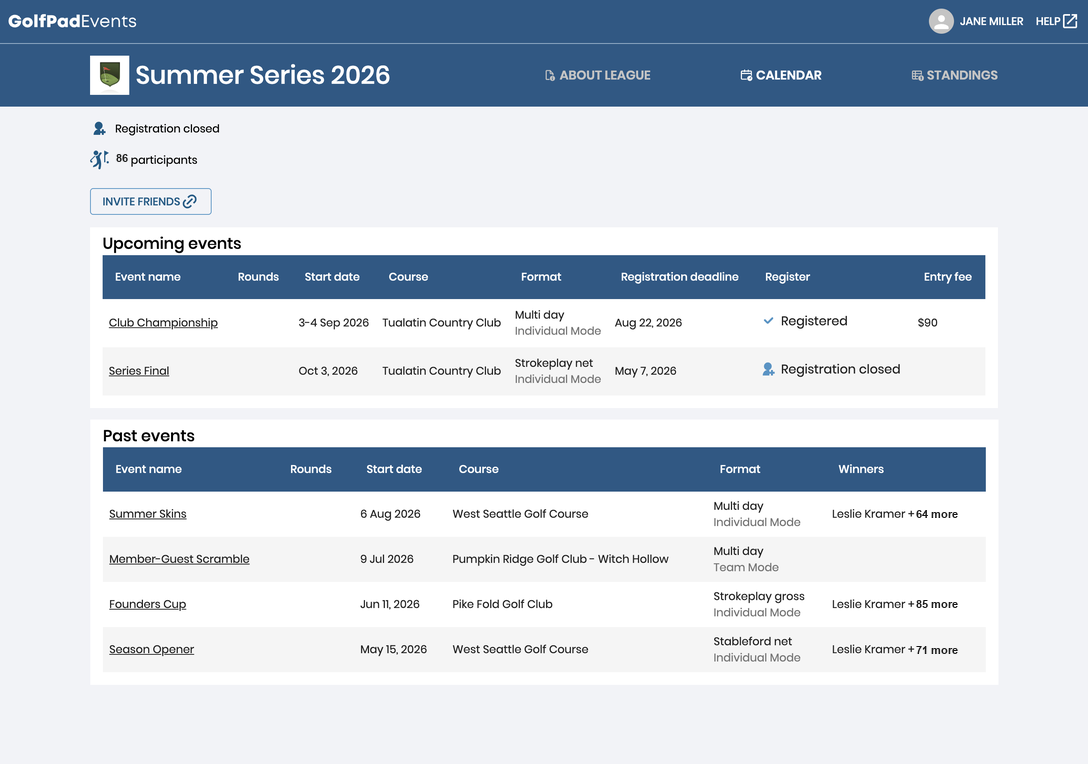Click the Calendar tab icon

coord(746,75)
